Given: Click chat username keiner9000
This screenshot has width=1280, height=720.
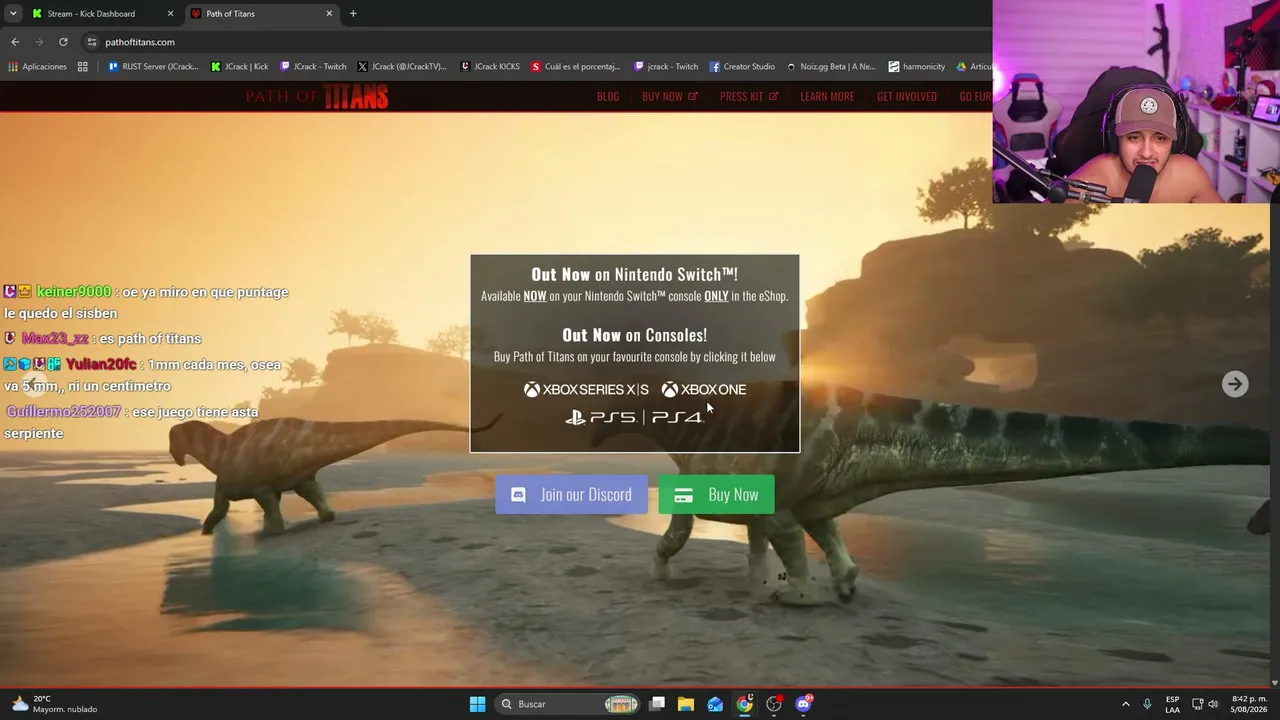Looking at the screenshot, I should 74,292.
